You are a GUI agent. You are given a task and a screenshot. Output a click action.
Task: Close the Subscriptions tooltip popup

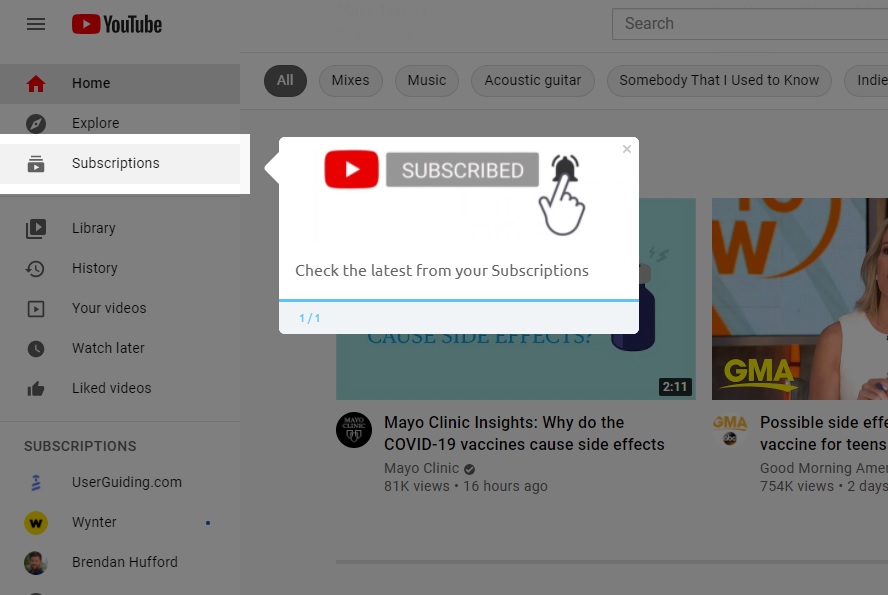point(627,149)
